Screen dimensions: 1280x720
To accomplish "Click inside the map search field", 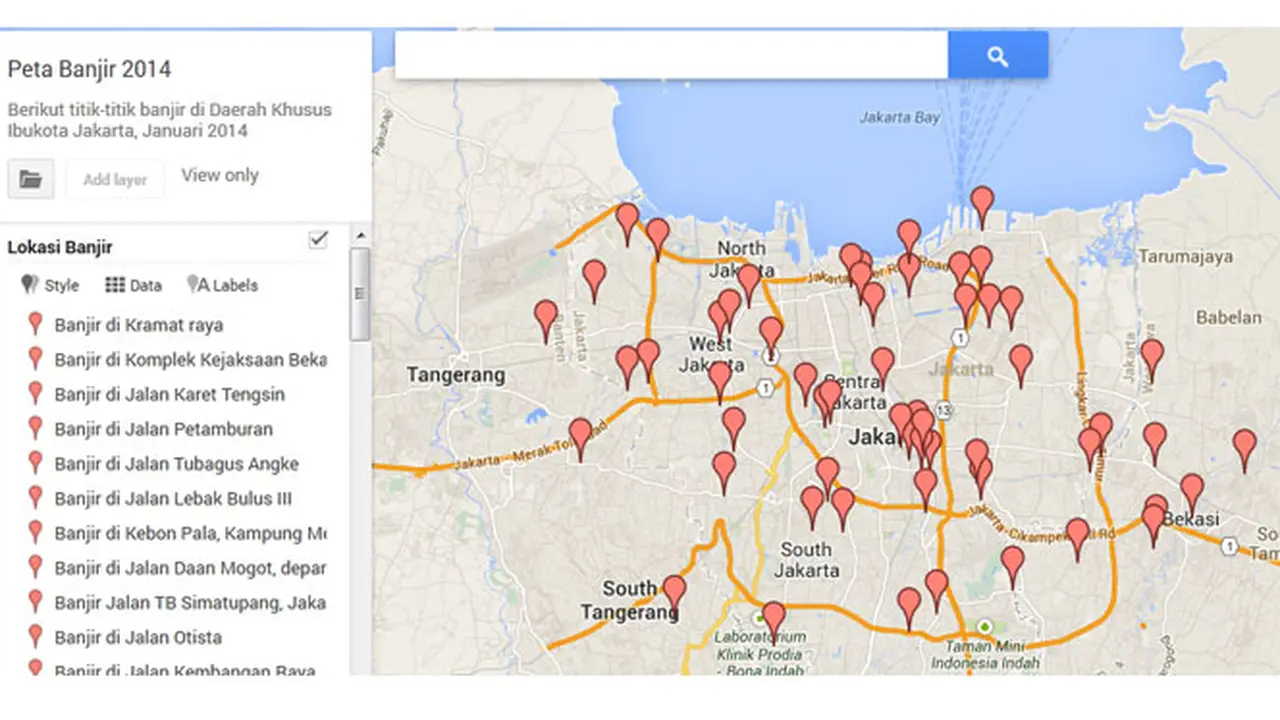I will 671,55.
